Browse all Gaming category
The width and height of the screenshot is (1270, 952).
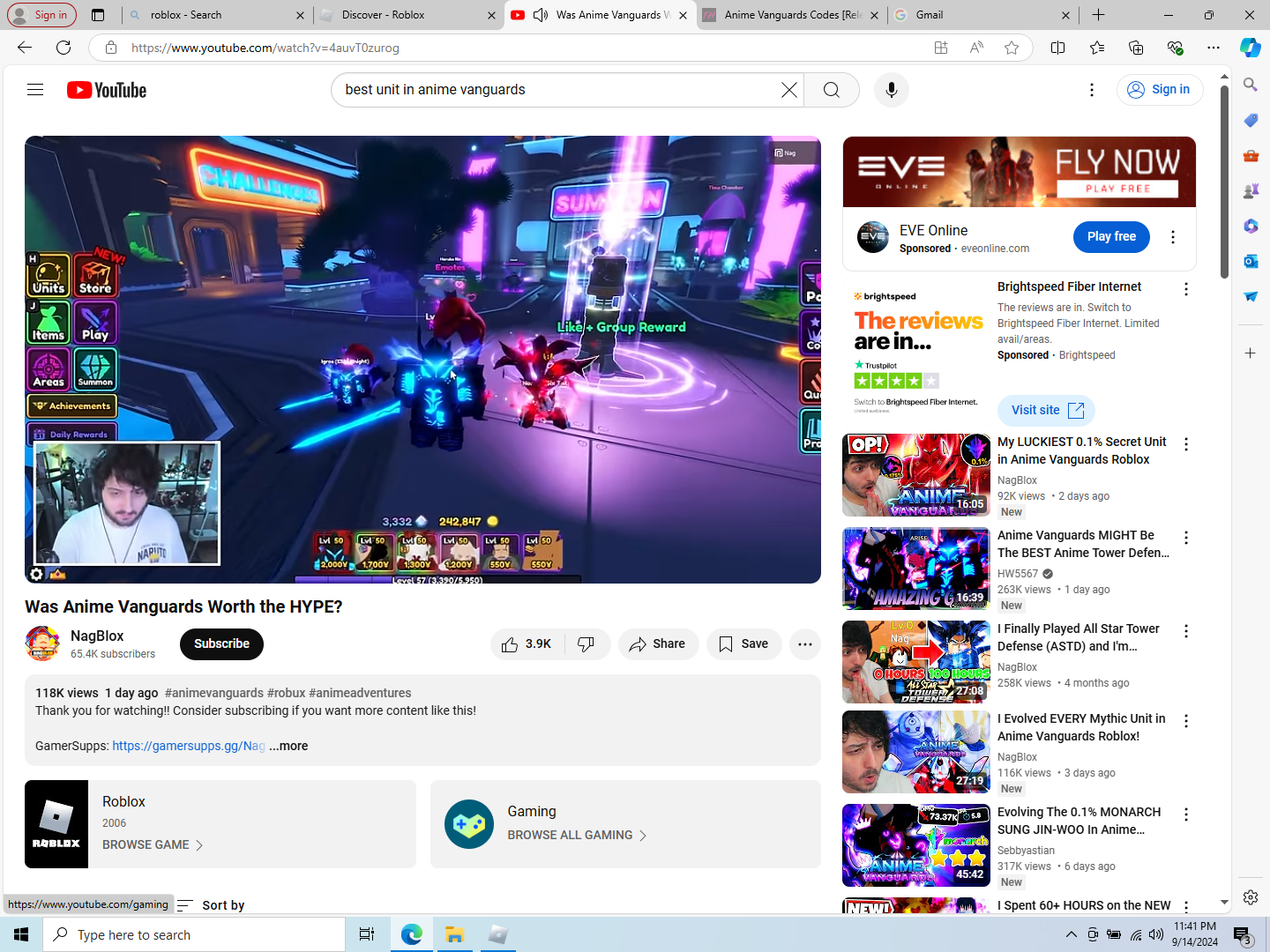coord(577,835)
